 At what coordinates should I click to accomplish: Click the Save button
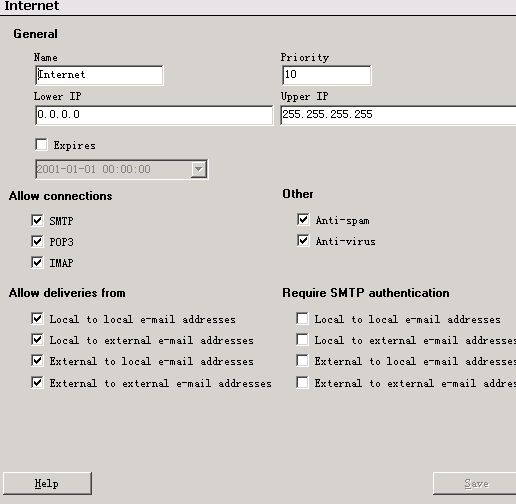point(474,483)
